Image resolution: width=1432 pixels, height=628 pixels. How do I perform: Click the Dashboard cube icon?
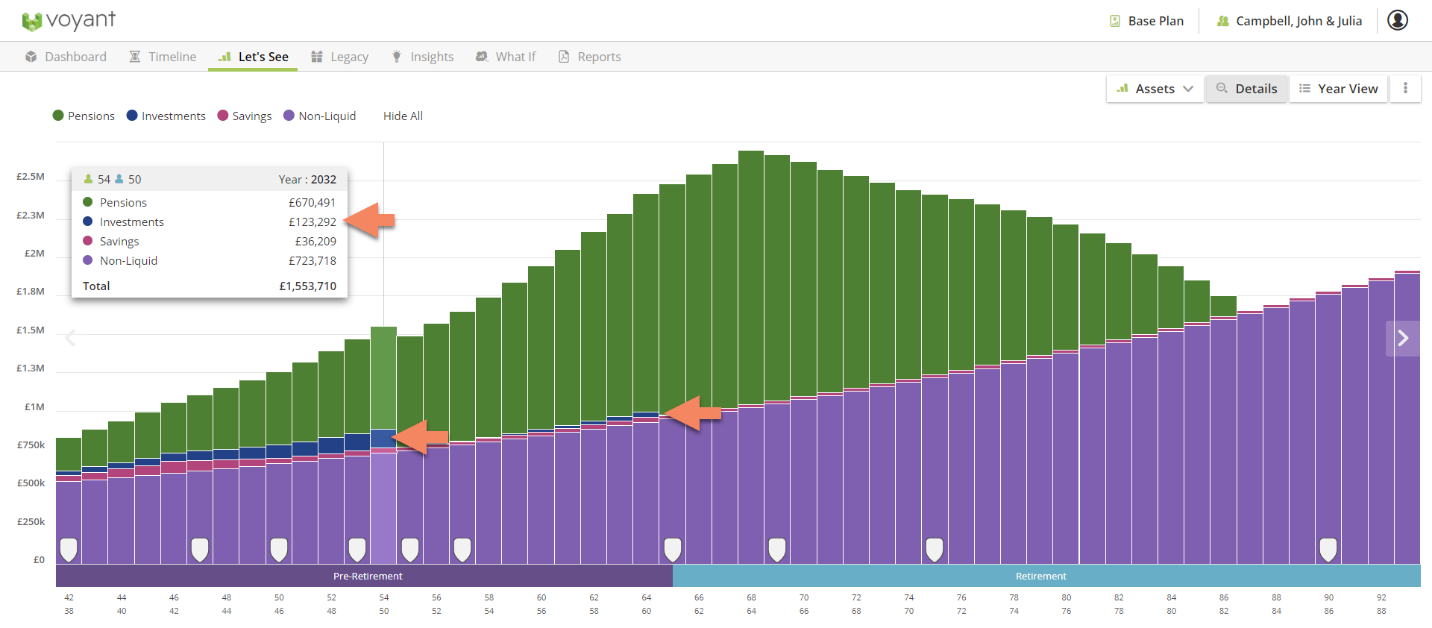pyautogui.click(x=32, y=57)
